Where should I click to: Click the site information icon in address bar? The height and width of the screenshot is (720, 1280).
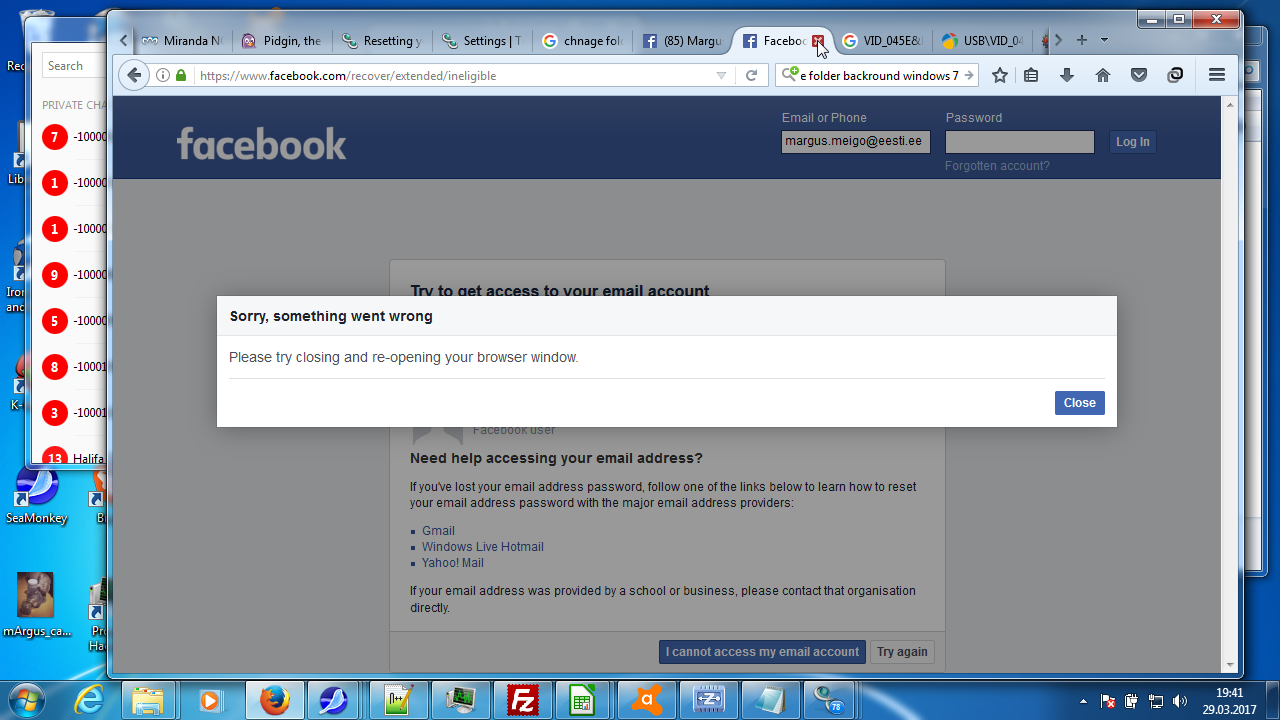[163, 75]
